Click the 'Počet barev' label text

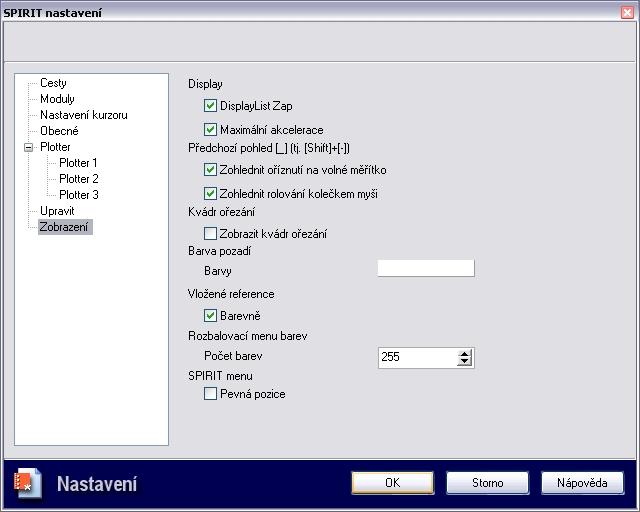tap(233, 356)
